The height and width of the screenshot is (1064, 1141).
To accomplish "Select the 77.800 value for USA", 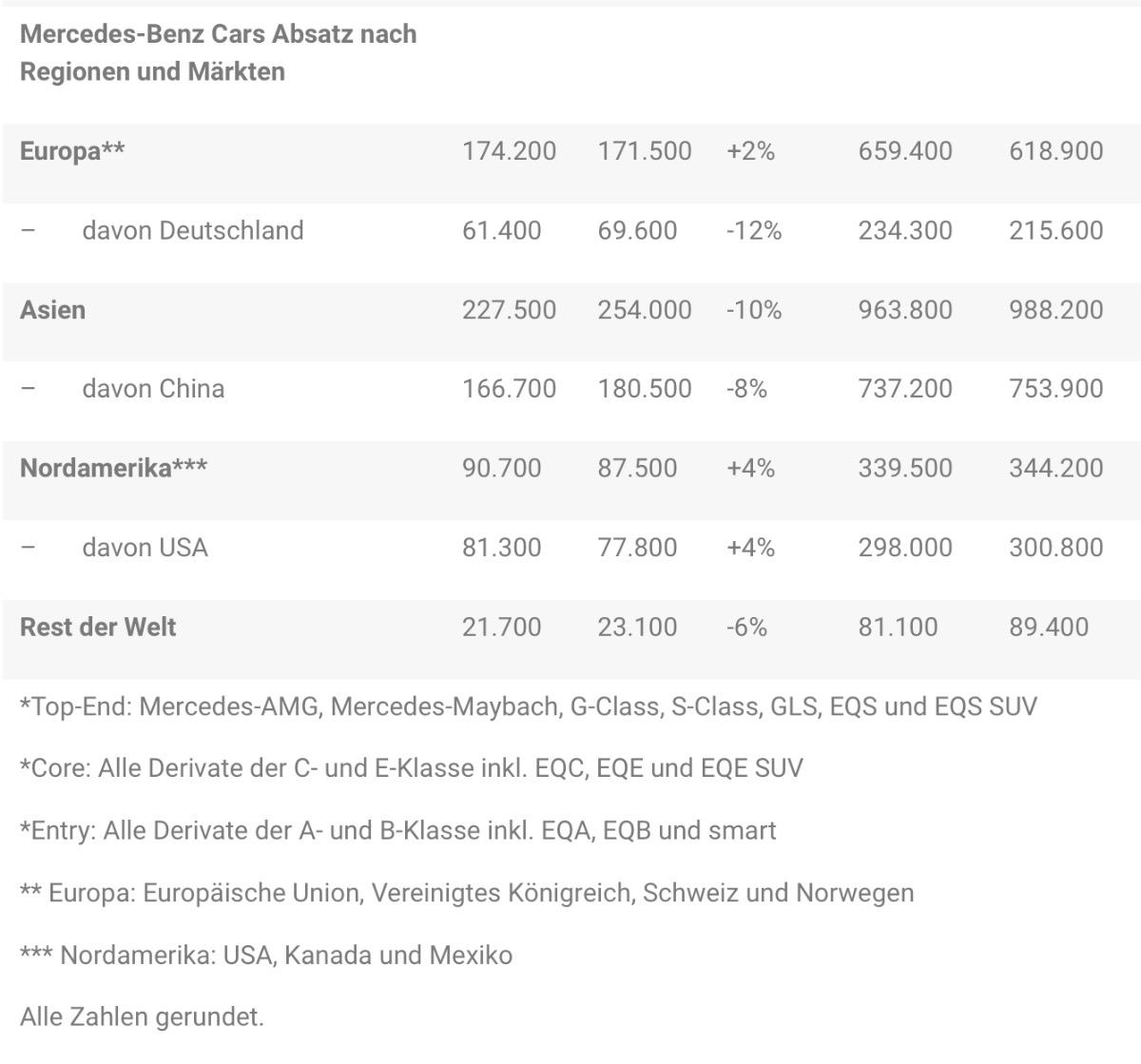I will 637,547.
